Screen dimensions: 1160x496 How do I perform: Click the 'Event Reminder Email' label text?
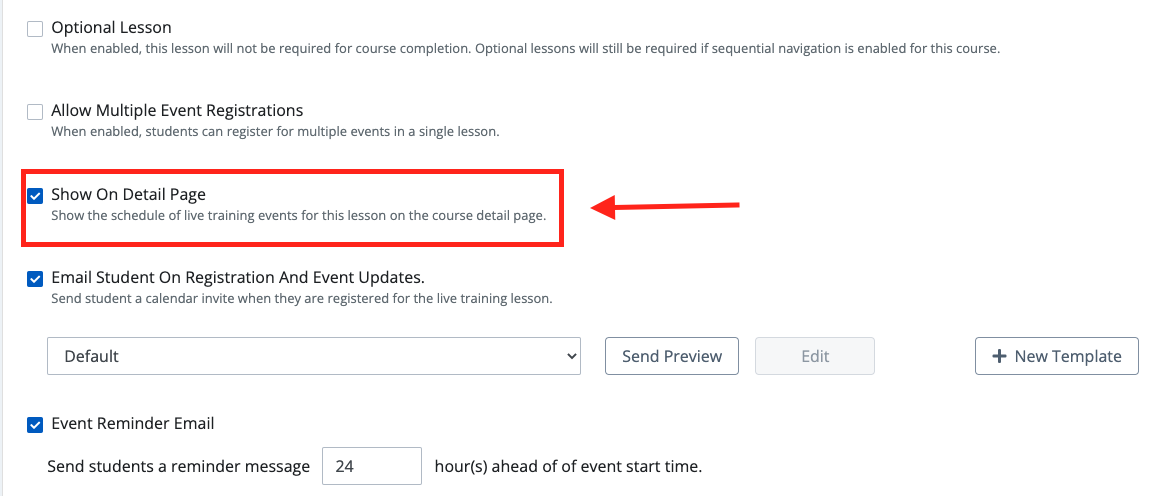point(132,424)
